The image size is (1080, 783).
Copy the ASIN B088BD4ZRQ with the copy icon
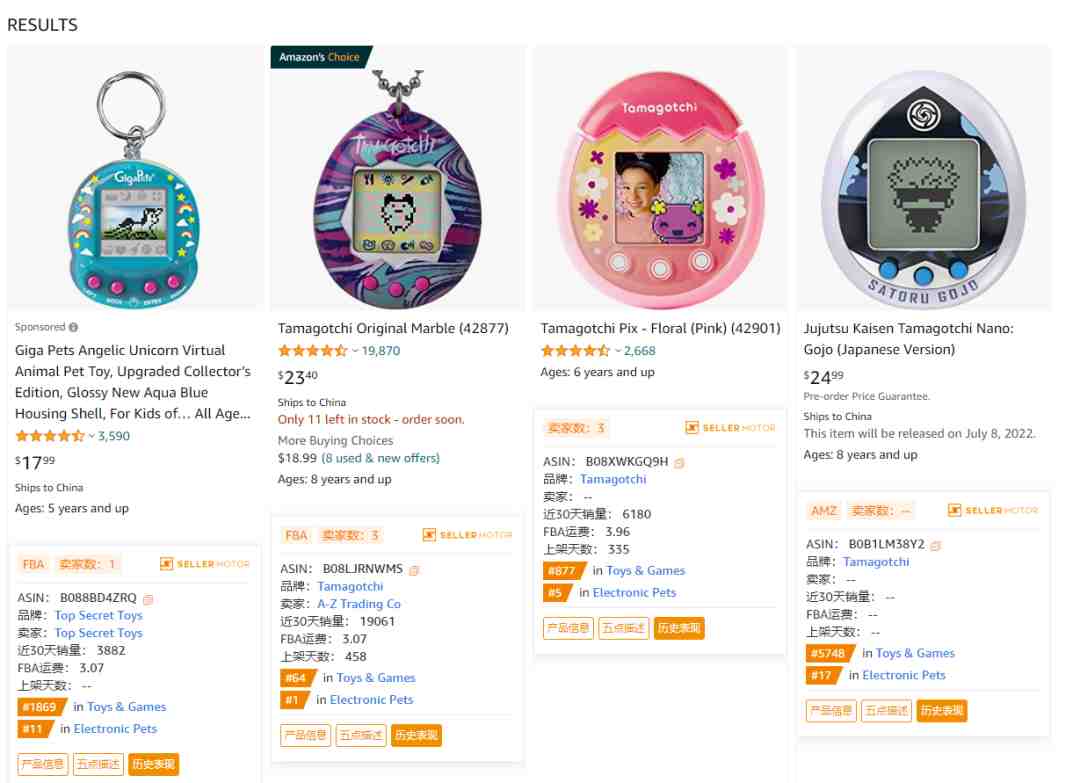pos(148,599)
